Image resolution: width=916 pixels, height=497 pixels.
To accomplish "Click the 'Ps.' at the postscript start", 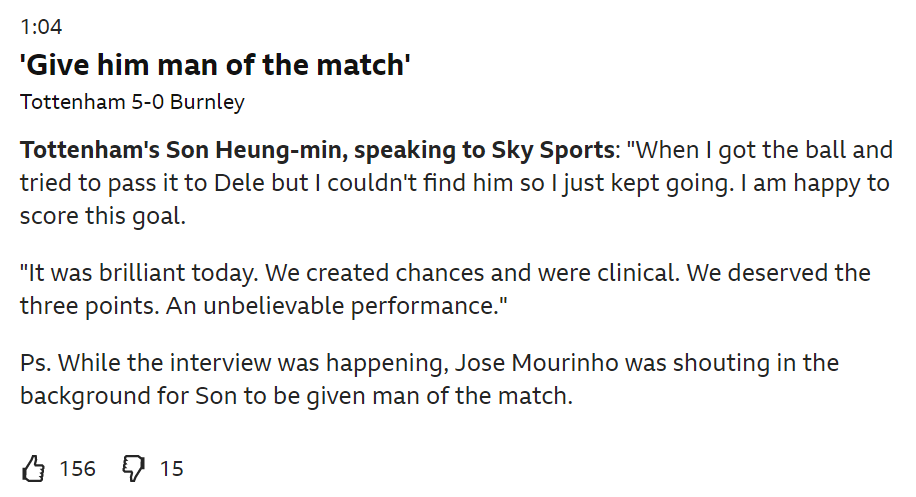I will pyautogui.click(x=36, y=363).
